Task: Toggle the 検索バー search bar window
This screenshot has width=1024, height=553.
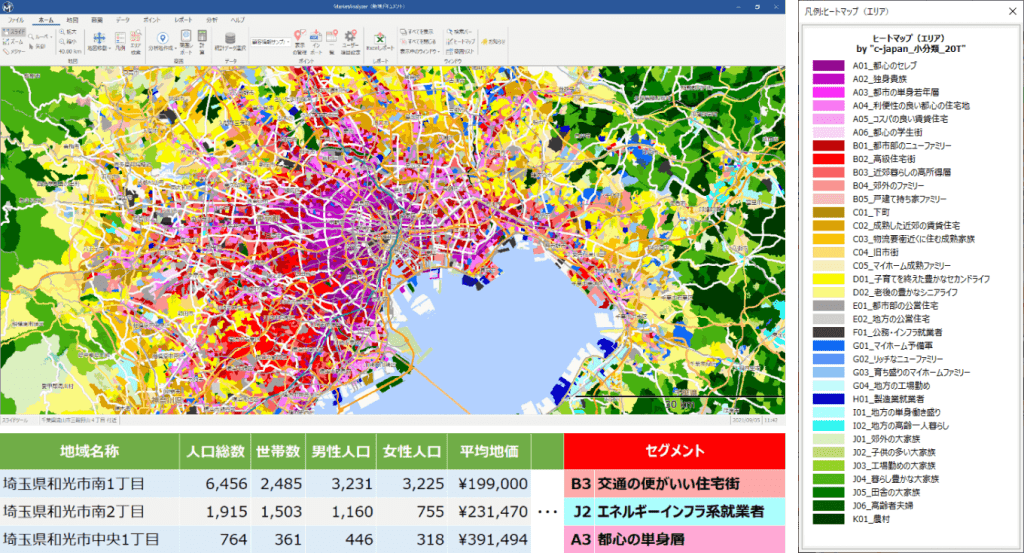Action: pos(460,32)
